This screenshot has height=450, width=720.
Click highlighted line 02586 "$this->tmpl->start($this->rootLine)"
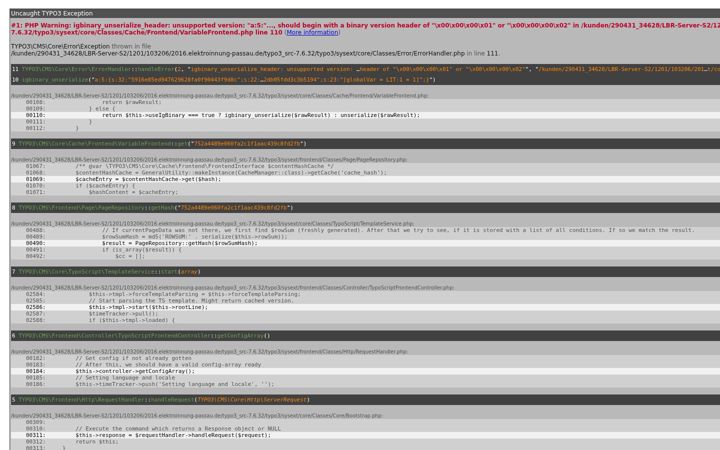coord(365,307)
